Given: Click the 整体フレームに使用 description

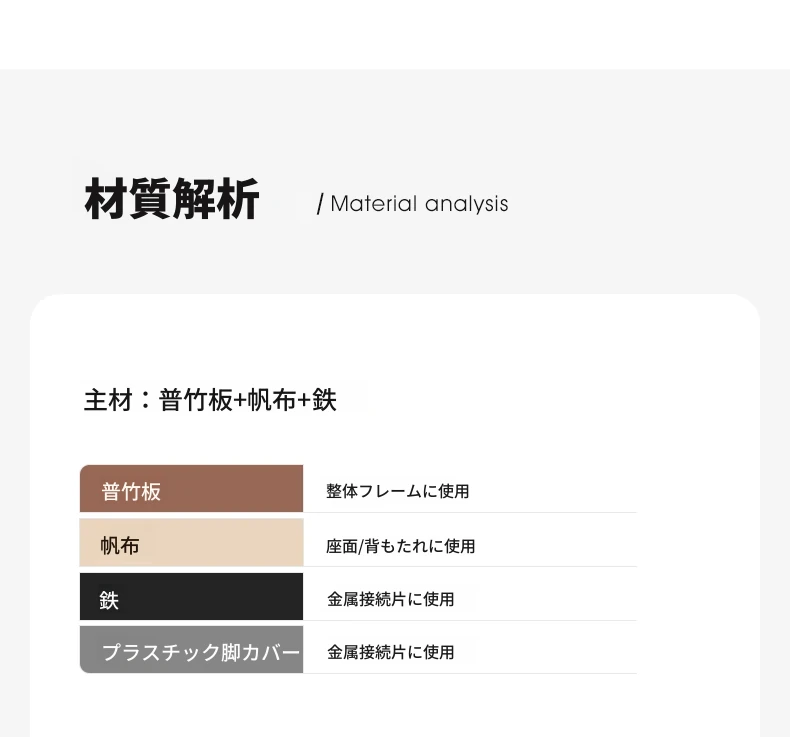Looking at the screenshot, I should tap(398, 491).
